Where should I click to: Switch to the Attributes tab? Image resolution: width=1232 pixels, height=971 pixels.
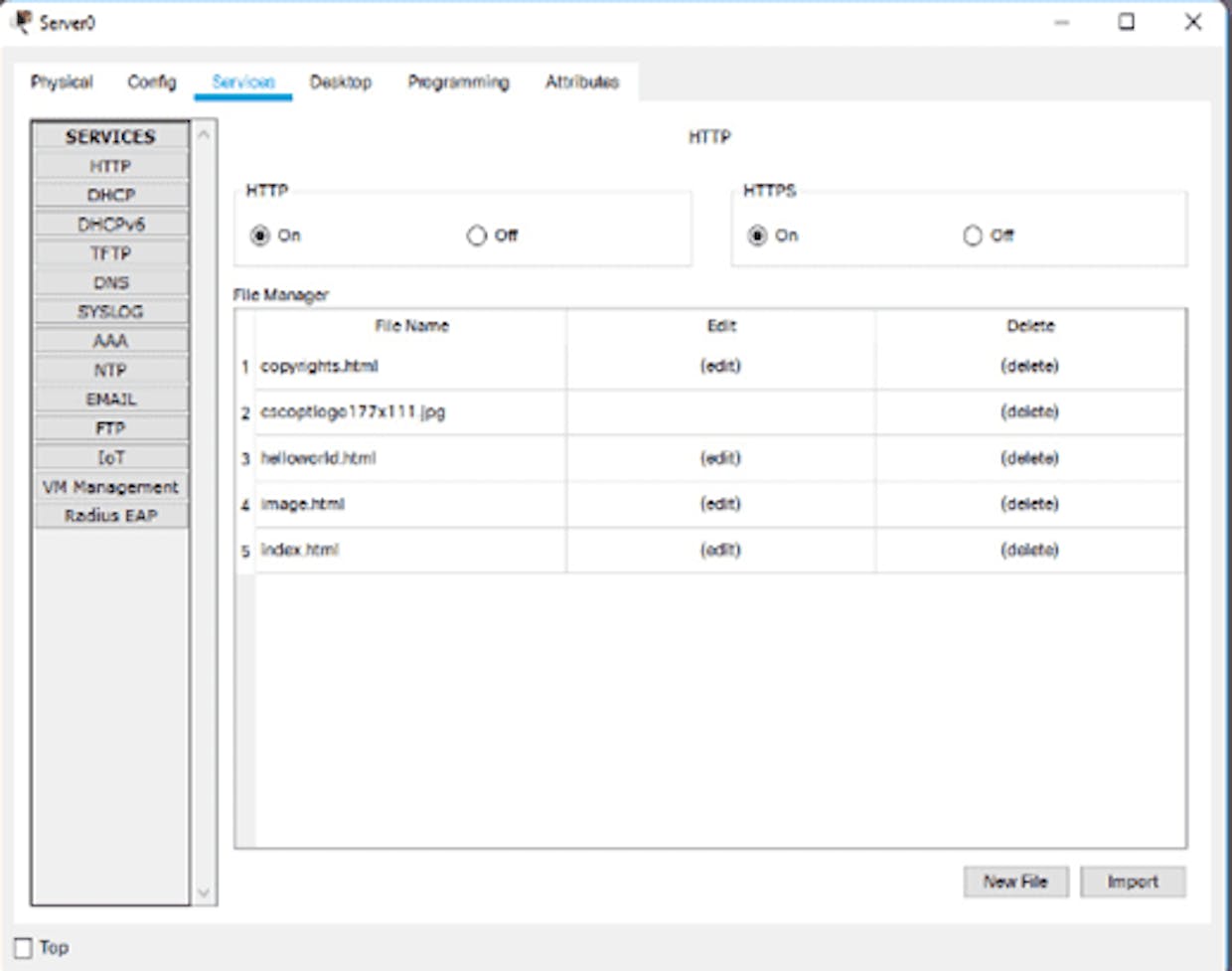582,82
